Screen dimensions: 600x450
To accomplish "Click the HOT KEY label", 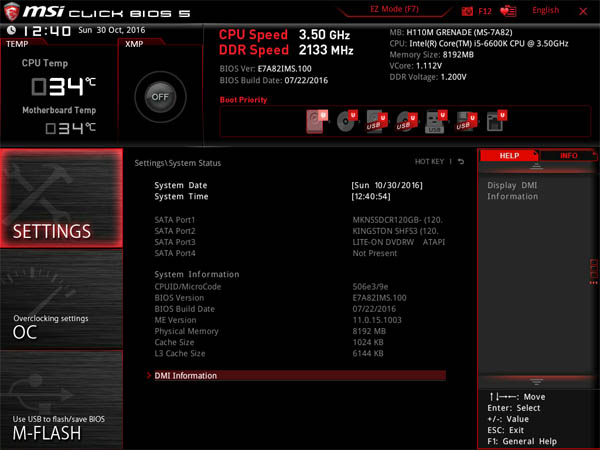I will 429,161.
